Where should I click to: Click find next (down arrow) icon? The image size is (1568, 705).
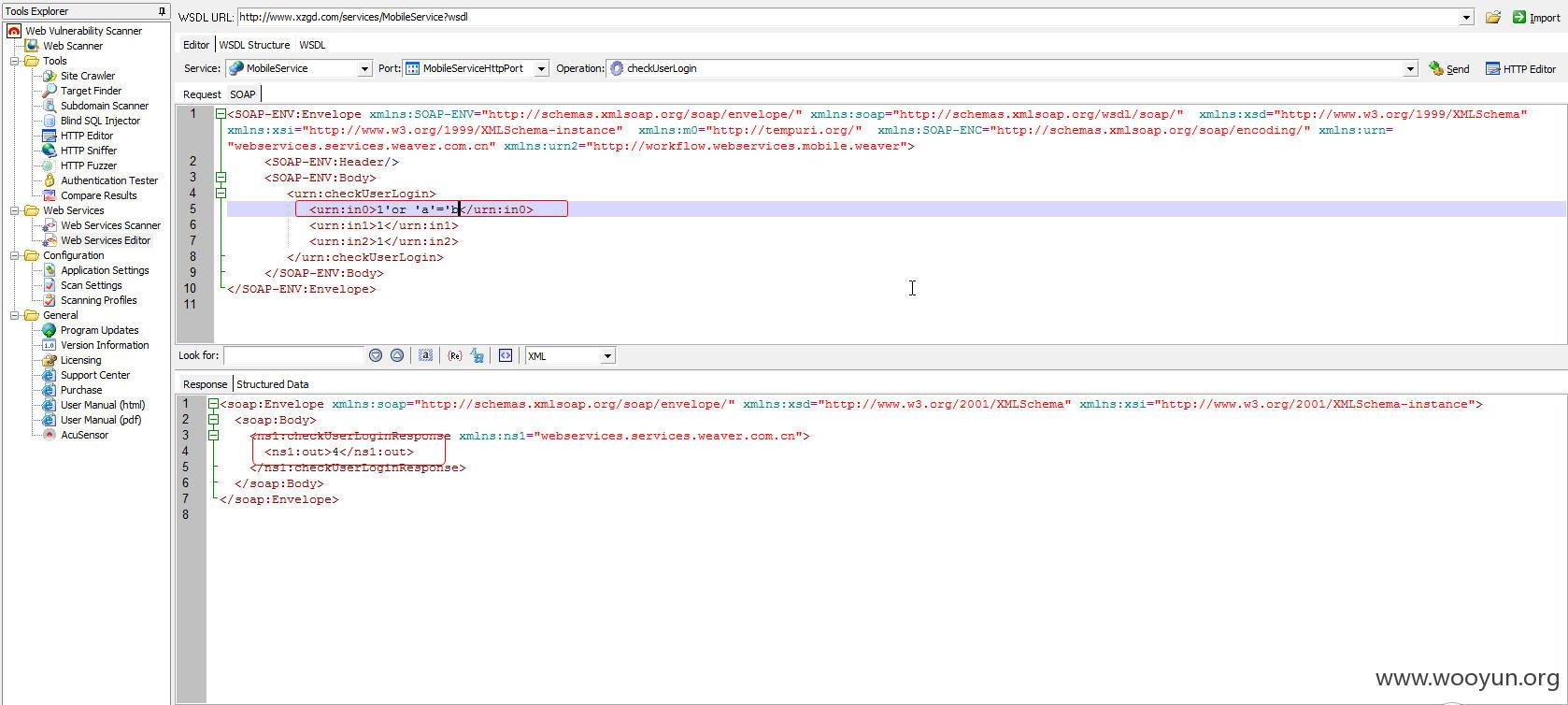click(x=376, y=355)
